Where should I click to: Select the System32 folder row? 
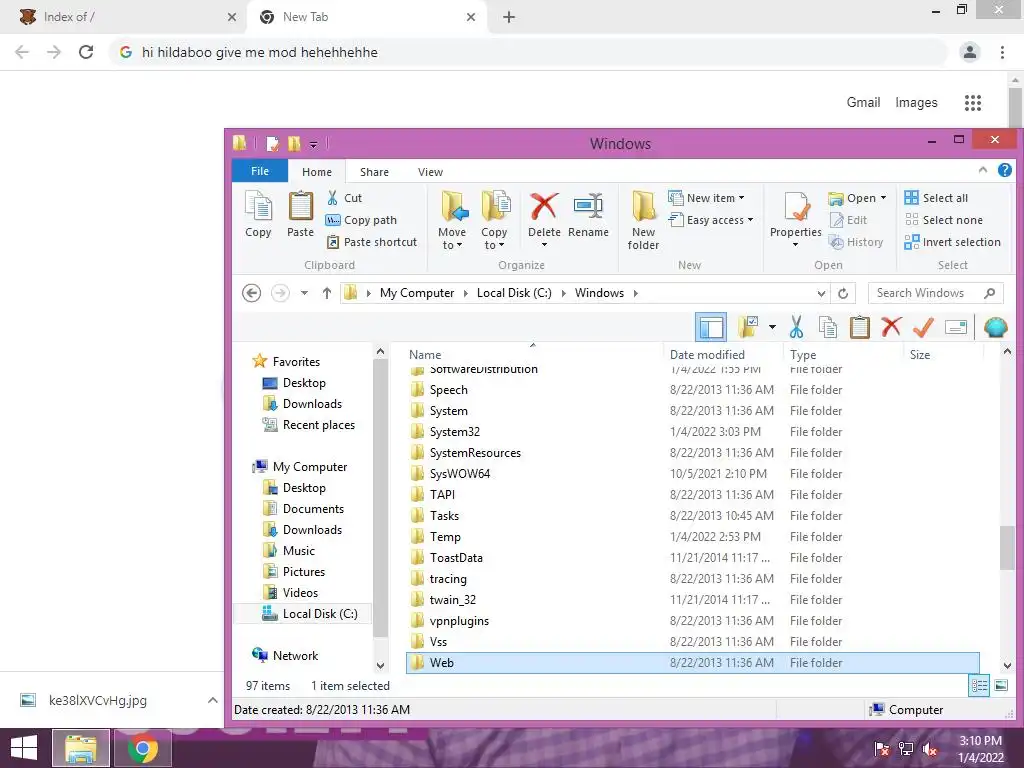pos(692,432)
